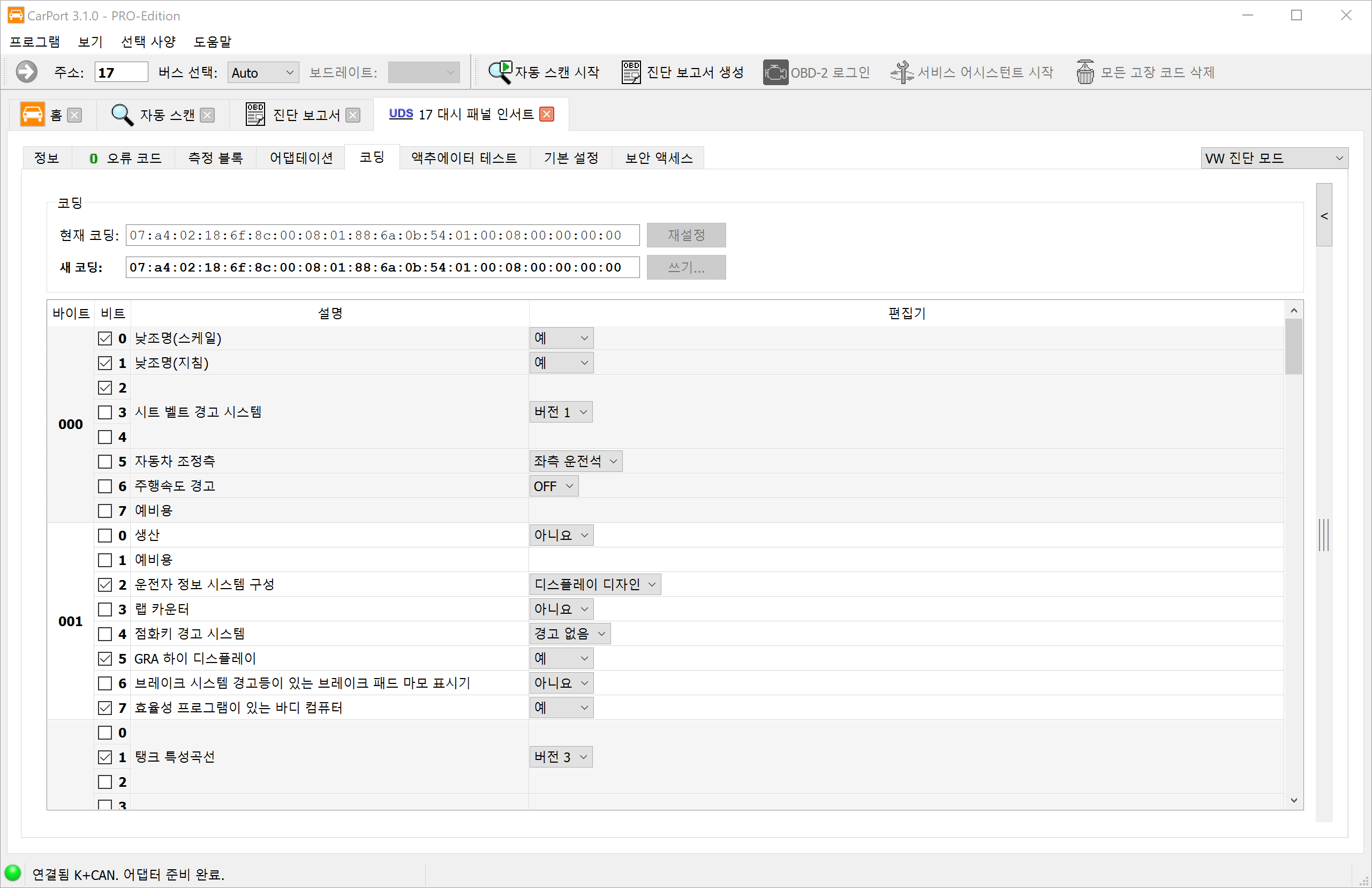
Task: Click the coding table vertical scrollbar thumb
Action: 1293,346
